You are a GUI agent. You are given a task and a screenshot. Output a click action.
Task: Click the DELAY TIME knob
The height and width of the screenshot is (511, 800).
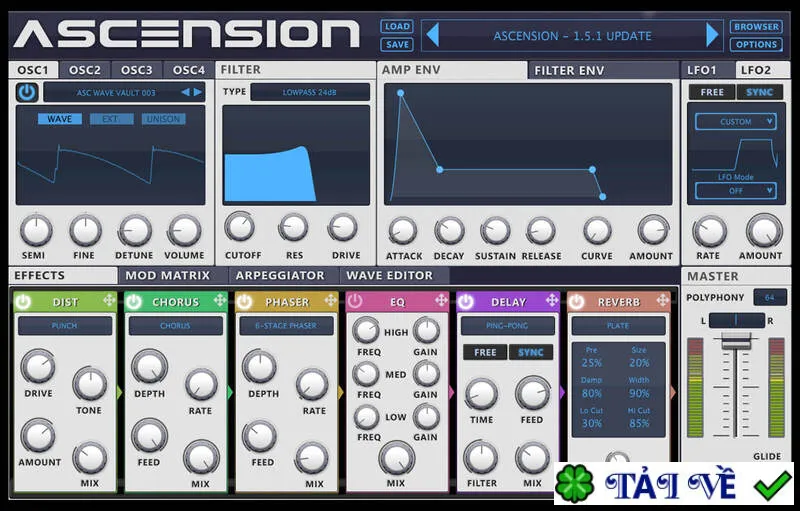point(481,394)
